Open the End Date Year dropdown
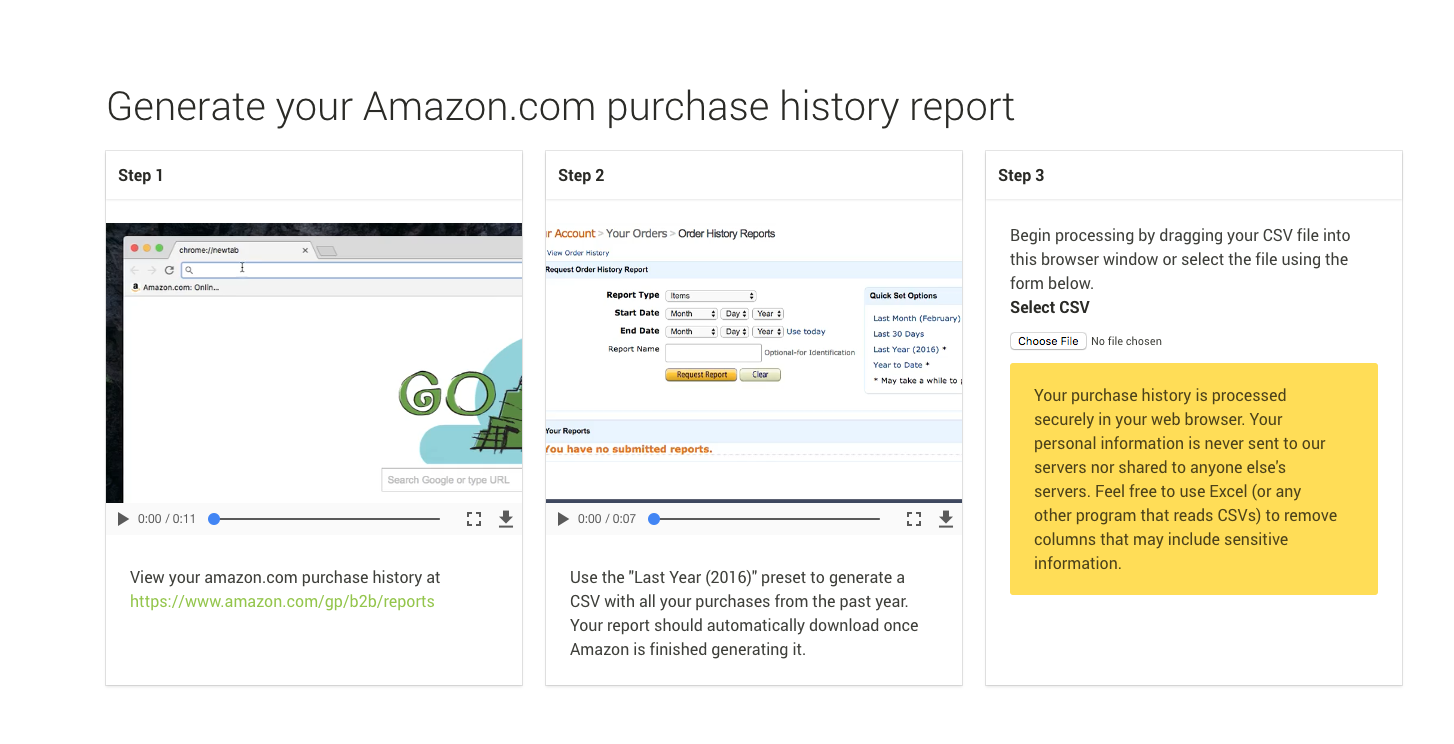Viewport: 1454px width, 744px height. pos(767,331)
